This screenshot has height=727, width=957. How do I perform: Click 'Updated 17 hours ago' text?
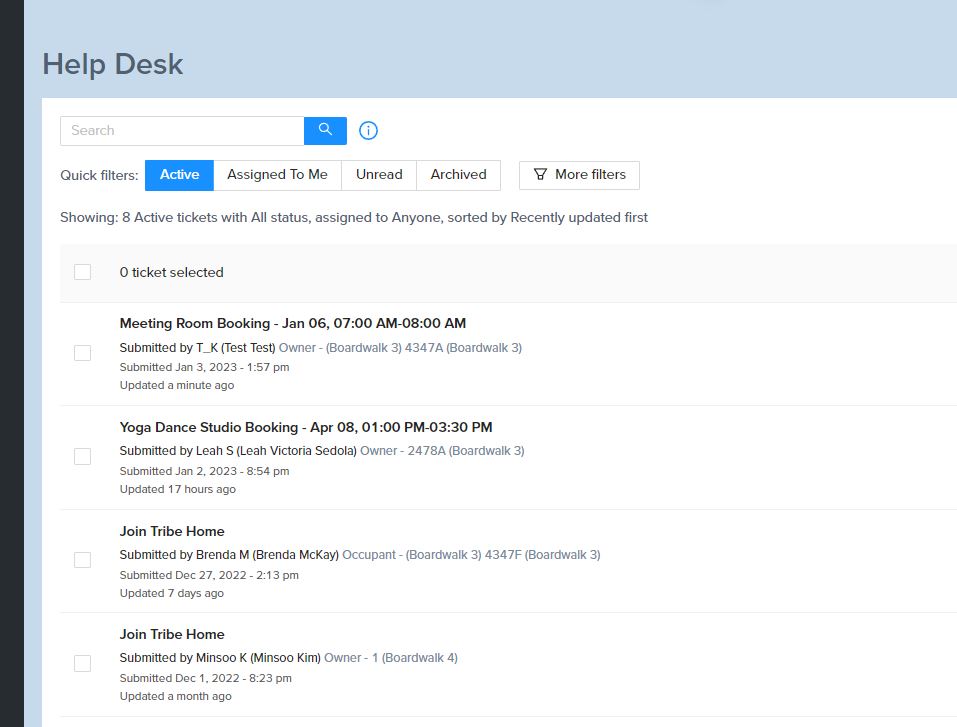pyautogui.click(x=178, y=489)
